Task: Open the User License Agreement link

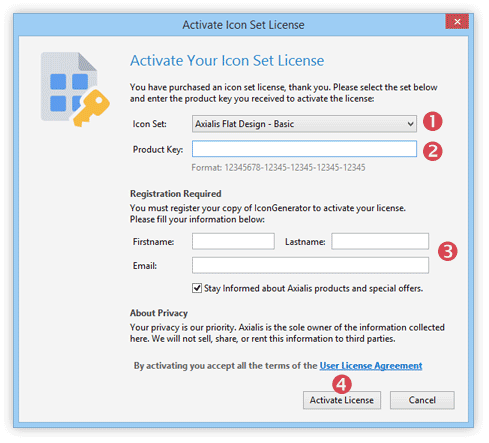Action: [371, 366]
